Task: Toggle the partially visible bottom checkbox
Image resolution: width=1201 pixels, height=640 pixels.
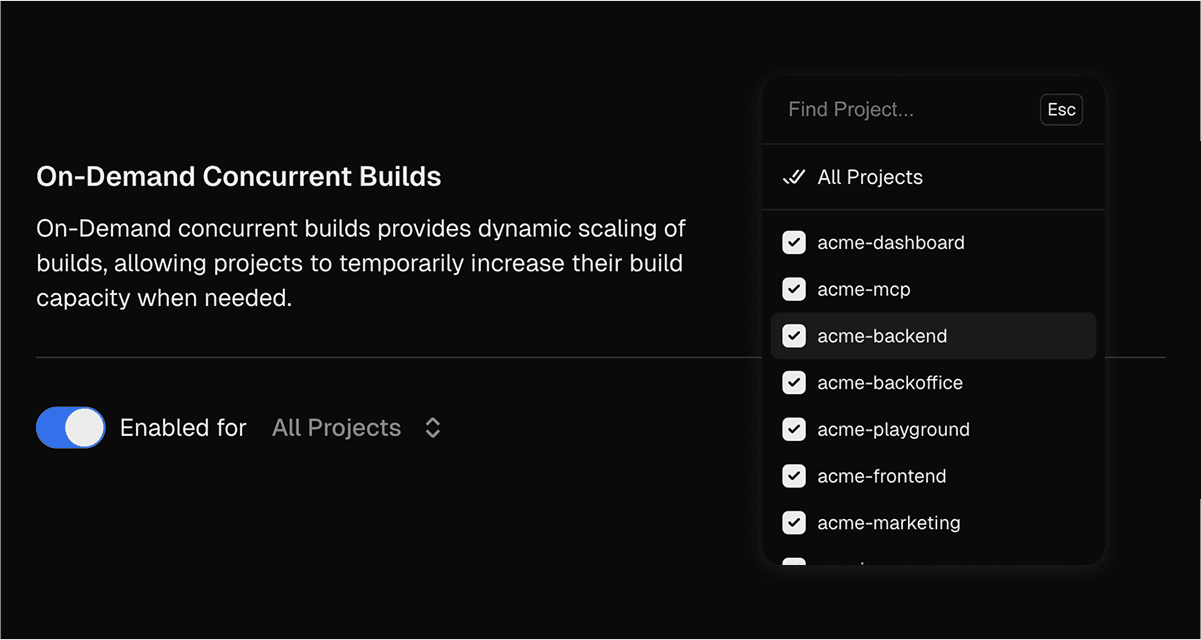Action: [794, 562]
